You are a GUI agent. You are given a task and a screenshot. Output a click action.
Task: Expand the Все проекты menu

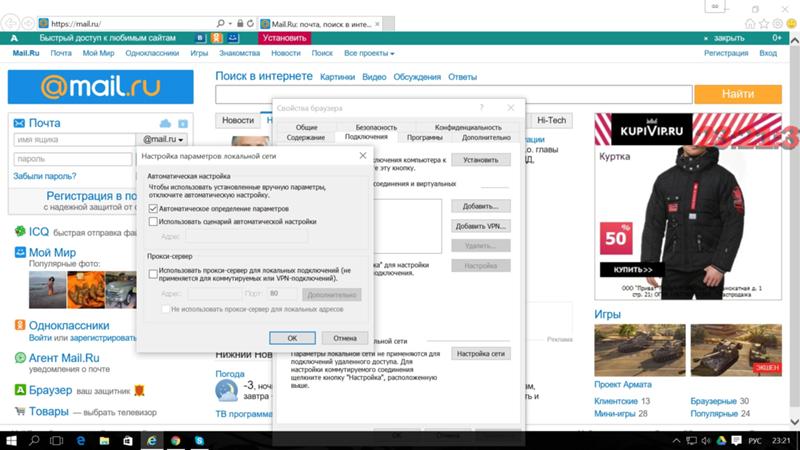pos(369,53)
